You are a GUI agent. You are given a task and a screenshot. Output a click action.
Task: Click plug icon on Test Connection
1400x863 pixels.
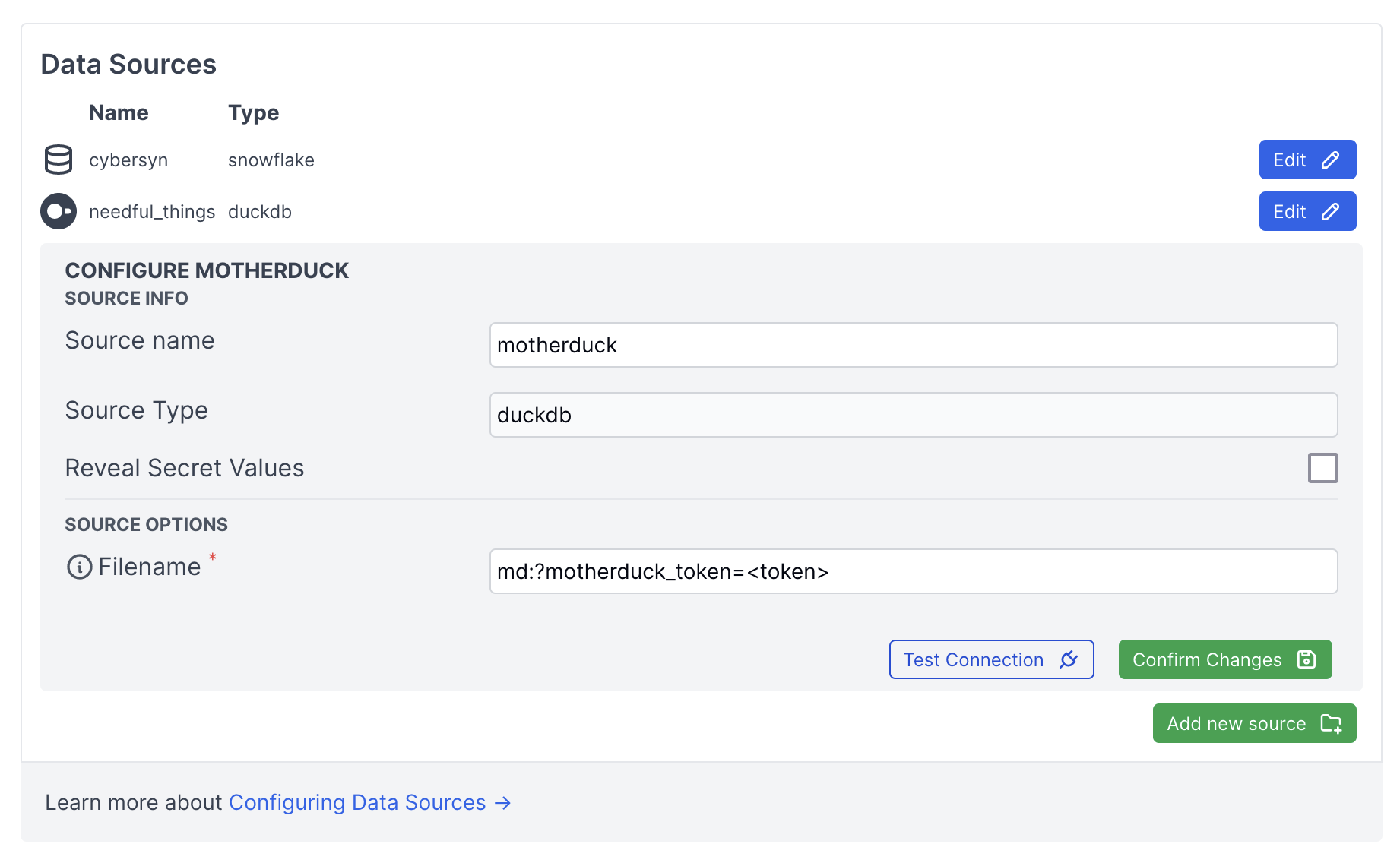coord(1069,659)
